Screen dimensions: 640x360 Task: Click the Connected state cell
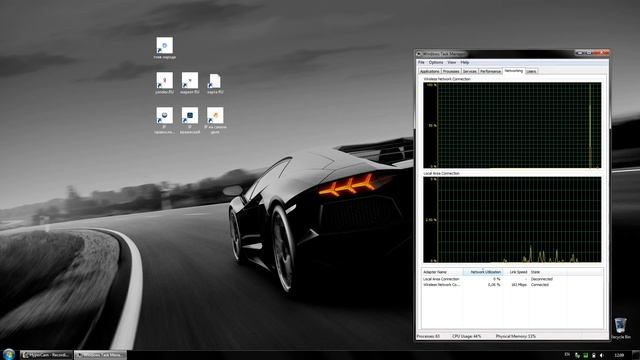point(540,285)
